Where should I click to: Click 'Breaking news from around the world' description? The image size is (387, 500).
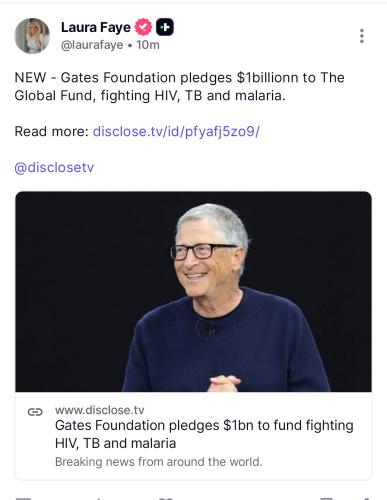pos(159,462)
